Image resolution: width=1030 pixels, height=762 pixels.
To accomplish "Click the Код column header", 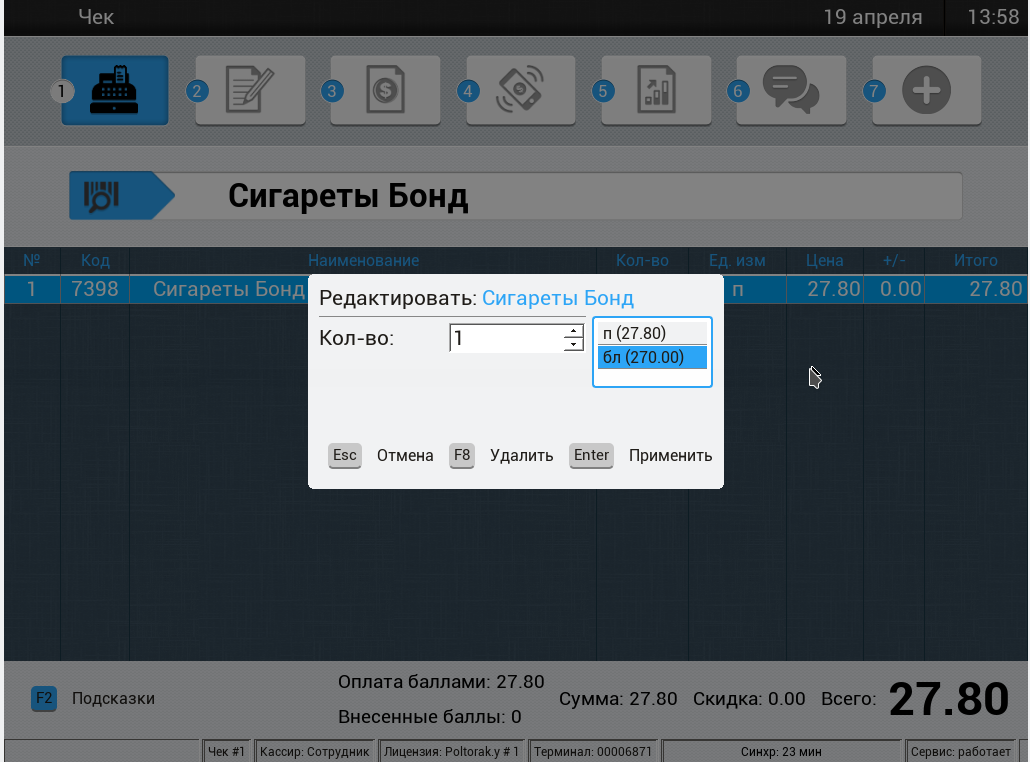I will click(95, 261).
